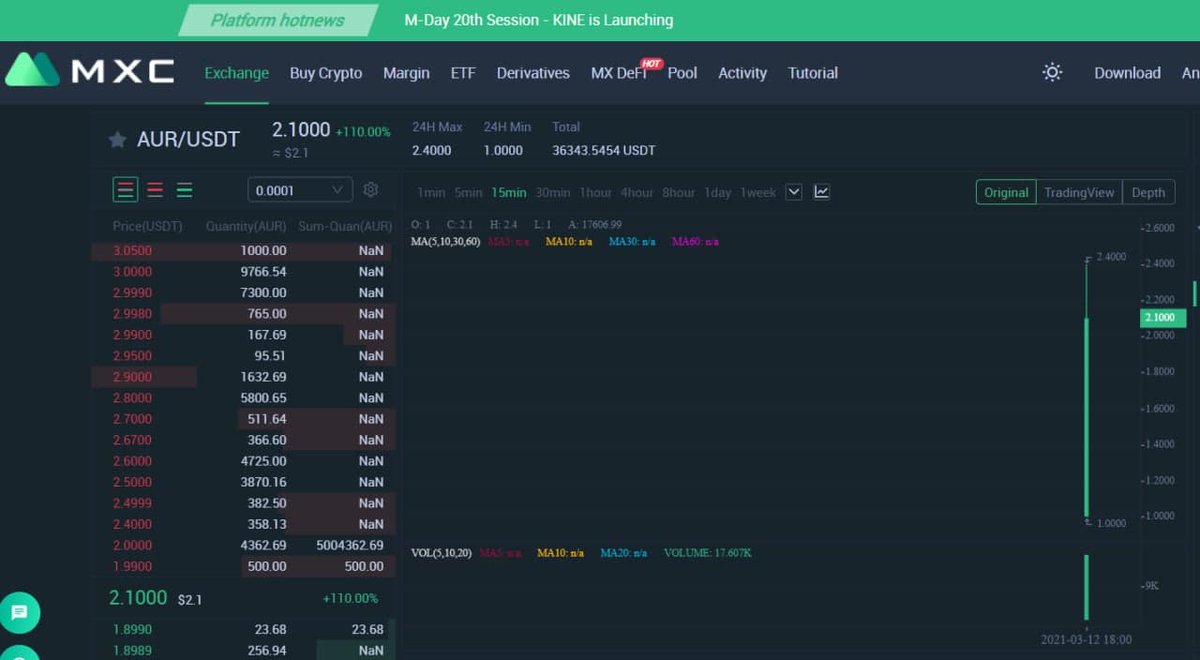Open the ETF menu
Image resolution: width=1200 pixels, height=660 pixels.
[x=463, y=73]
